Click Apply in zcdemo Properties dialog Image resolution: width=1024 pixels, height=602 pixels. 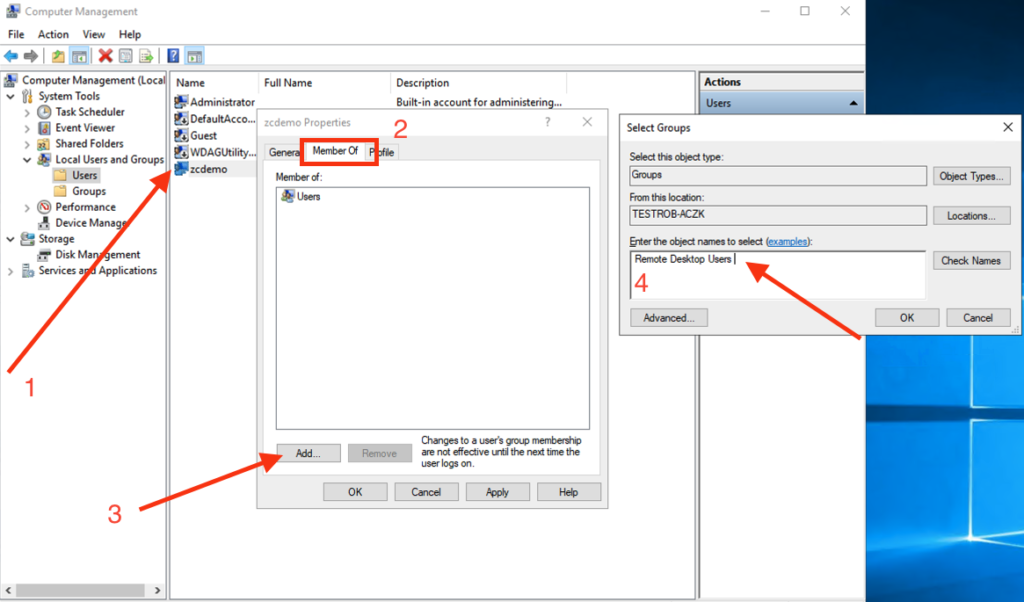(497, 492)
